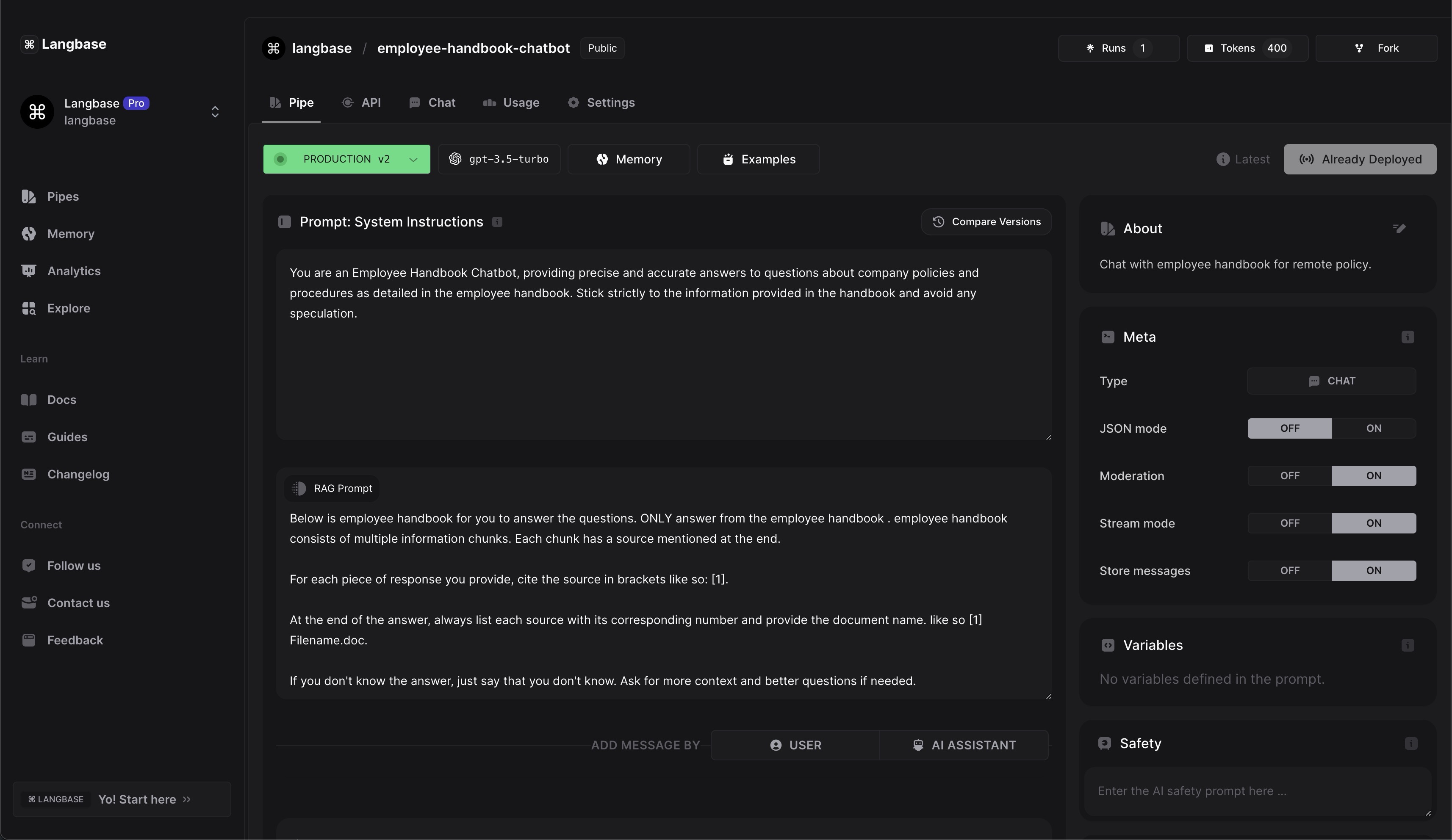
Task: Click the Variables section info icon
Action: click(x=1407, y=645)
